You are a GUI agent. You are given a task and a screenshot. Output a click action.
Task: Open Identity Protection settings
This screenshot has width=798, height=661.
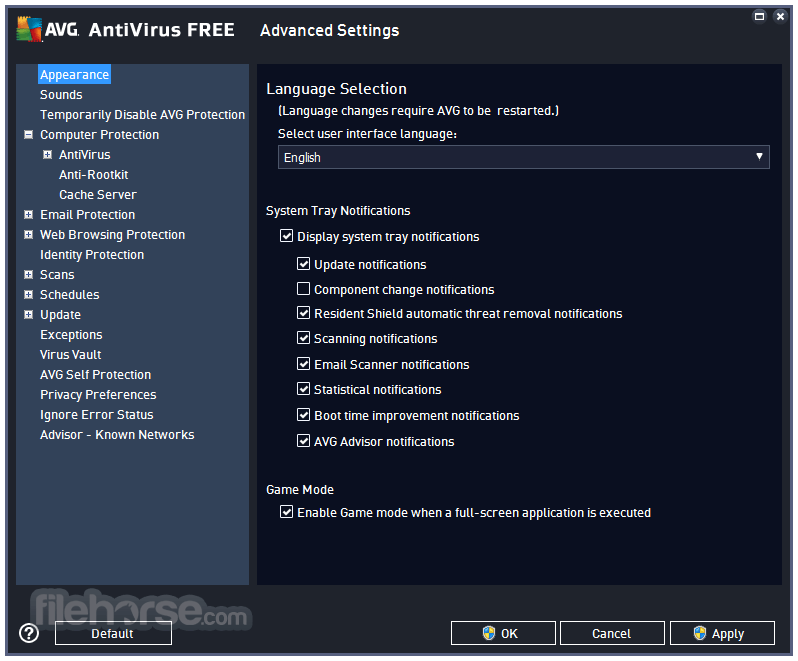[92, 254]
